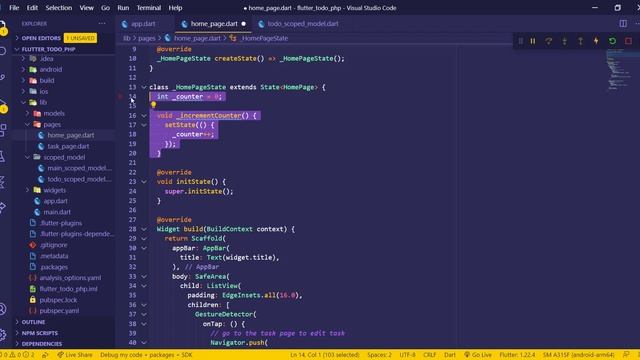Collapse the scoped_model folder
This screenshot has height=360, width=640.
tap(64, 157)
